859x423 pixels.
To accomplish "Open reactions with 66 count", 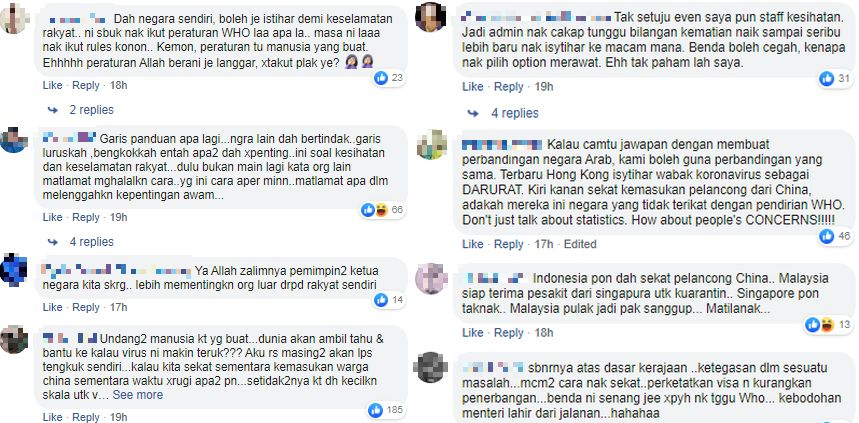I will 382,210.
